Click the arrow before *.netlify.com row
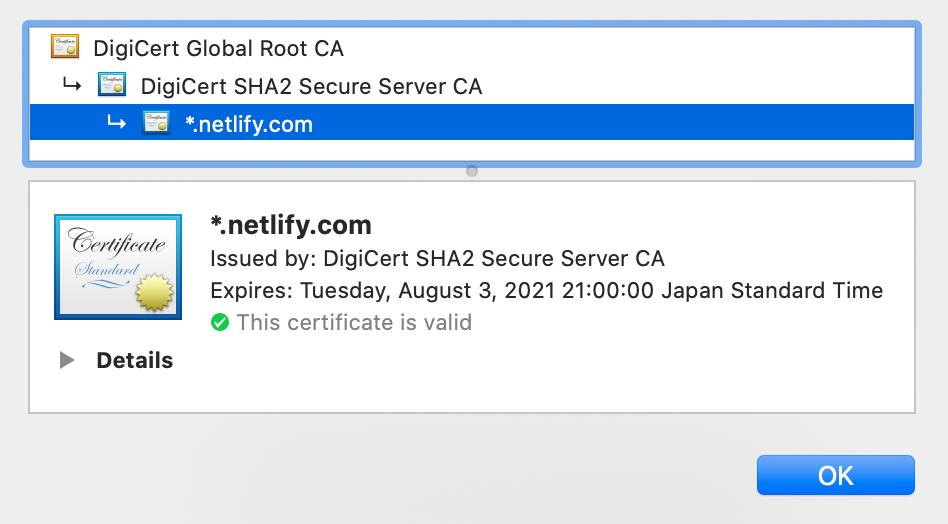Image resolution: width=948 pixels, height=524 pixels. (116, 123)
